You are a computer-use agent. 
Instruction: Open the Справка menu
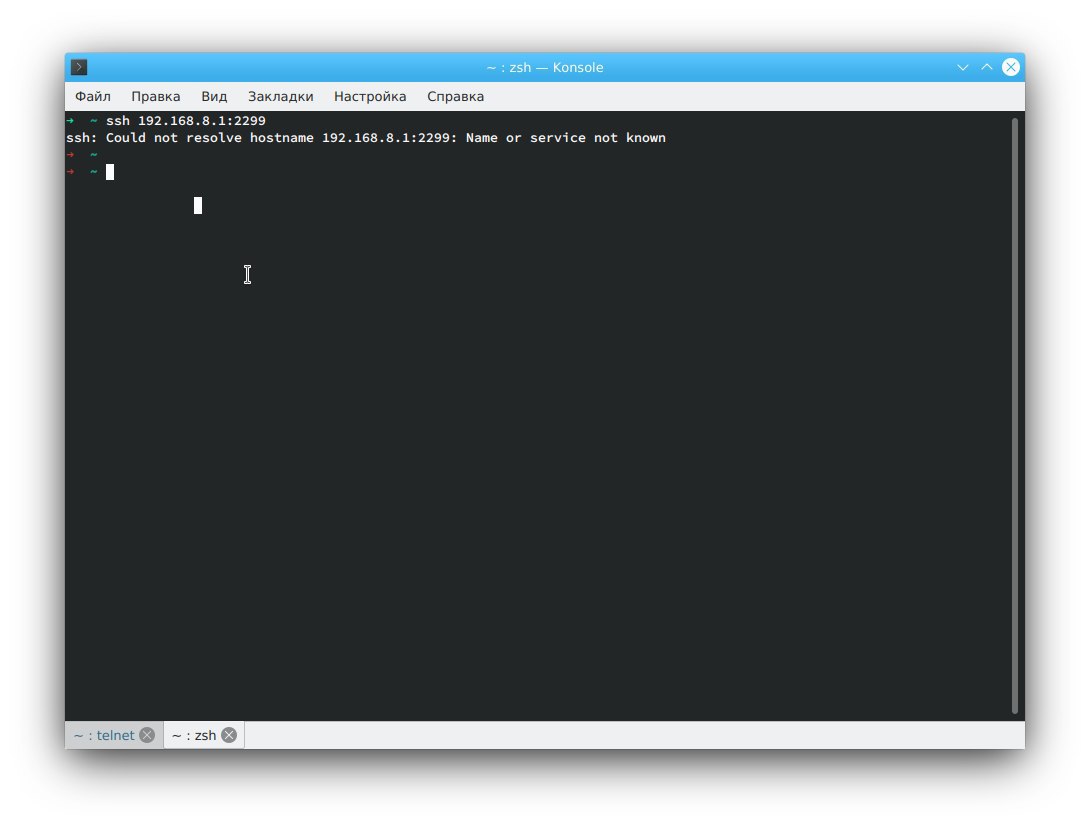click(x=455, y=97)
